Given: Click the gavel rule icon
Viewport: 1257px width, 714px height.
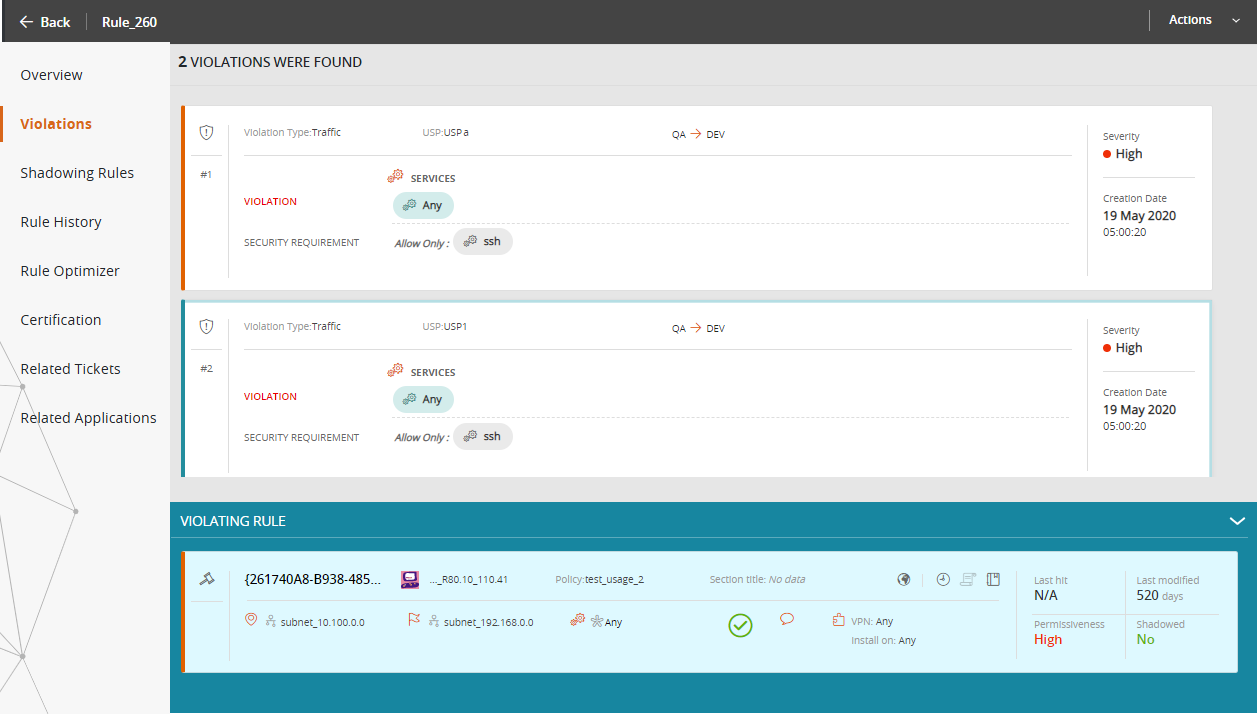Looking at the screenshot, I should coord(207,579).
